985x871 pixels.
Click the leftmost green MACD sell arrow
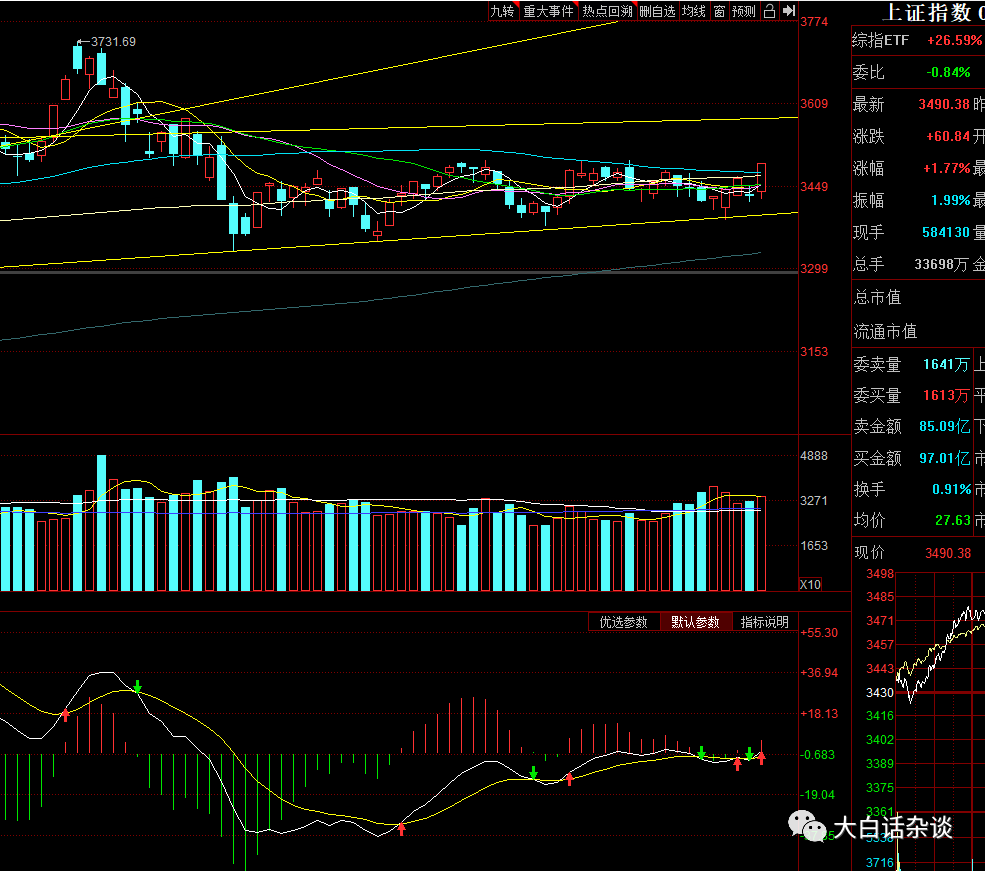click(138, 686)
